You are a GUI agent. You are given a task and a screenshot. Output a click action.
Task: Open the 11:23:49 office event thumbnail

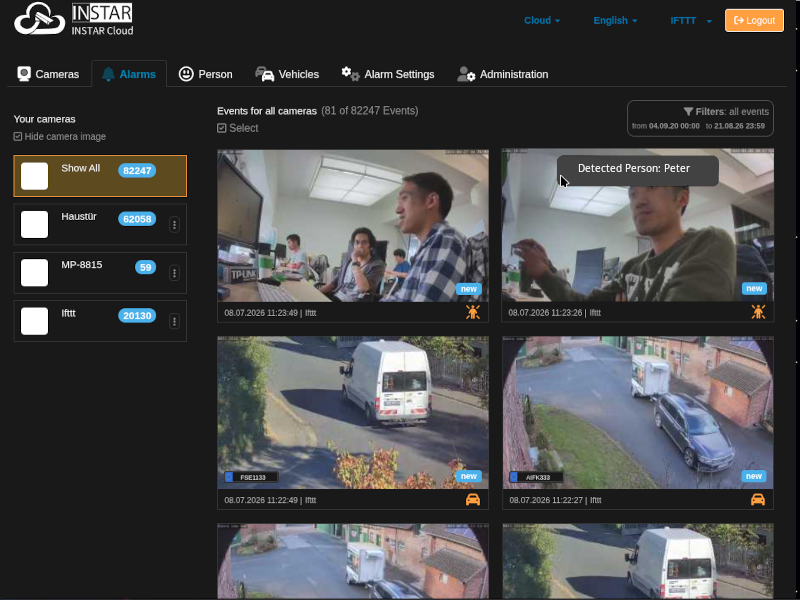353,226
